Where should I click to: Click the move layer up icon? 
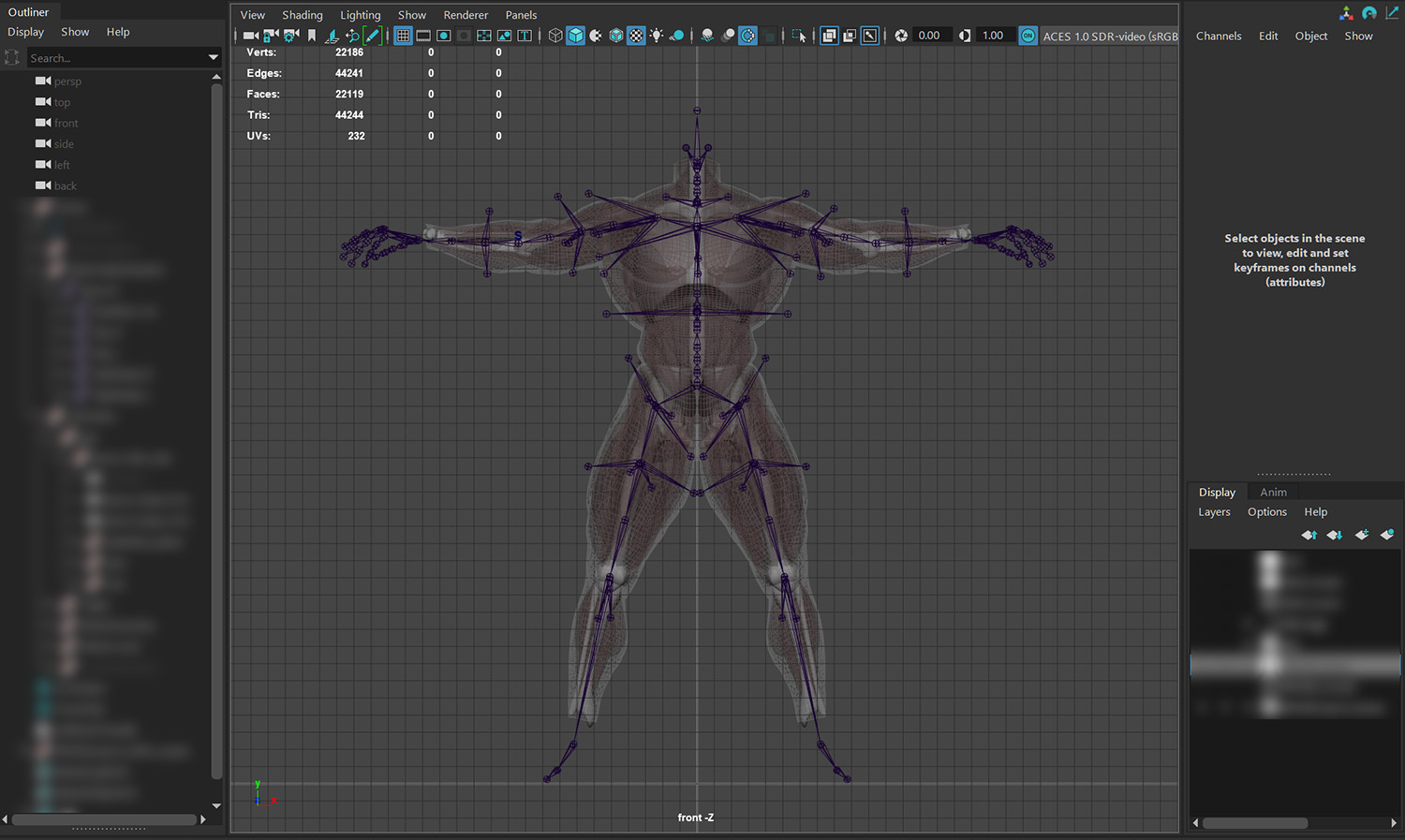click(x=1309, y=535)
